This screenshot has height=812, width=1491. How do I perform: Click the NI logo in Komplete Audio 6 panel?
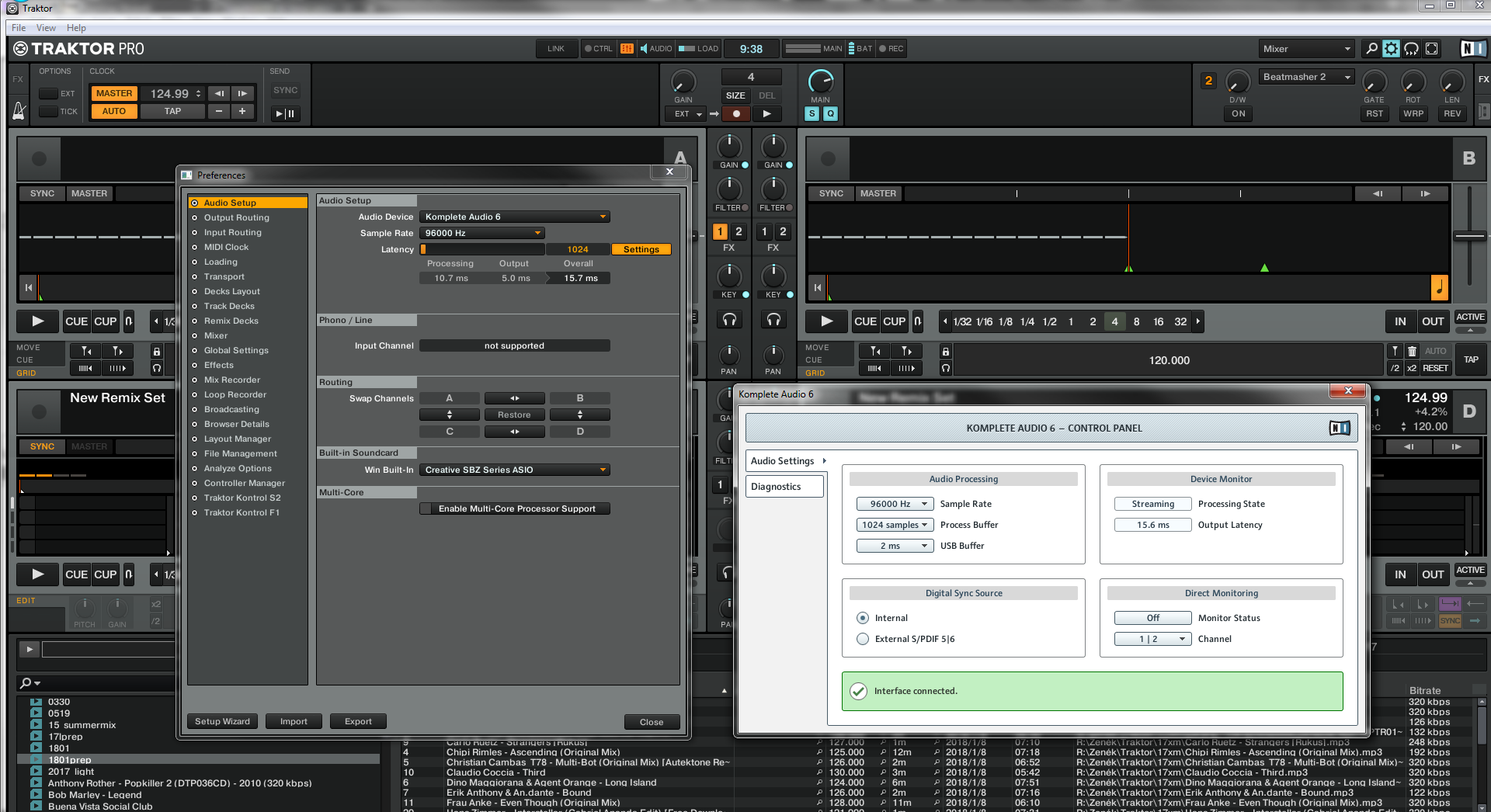coord(1340,428)
